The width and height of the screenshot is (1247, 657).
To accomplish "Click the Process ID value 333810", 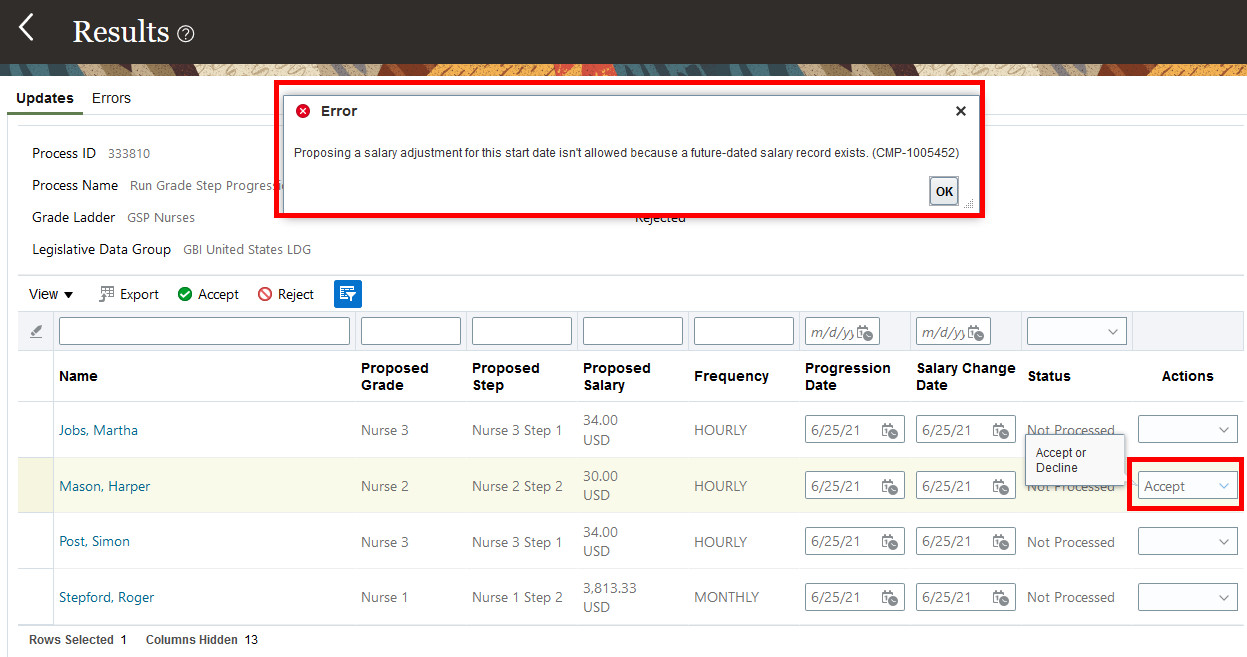I will (129, 153).
